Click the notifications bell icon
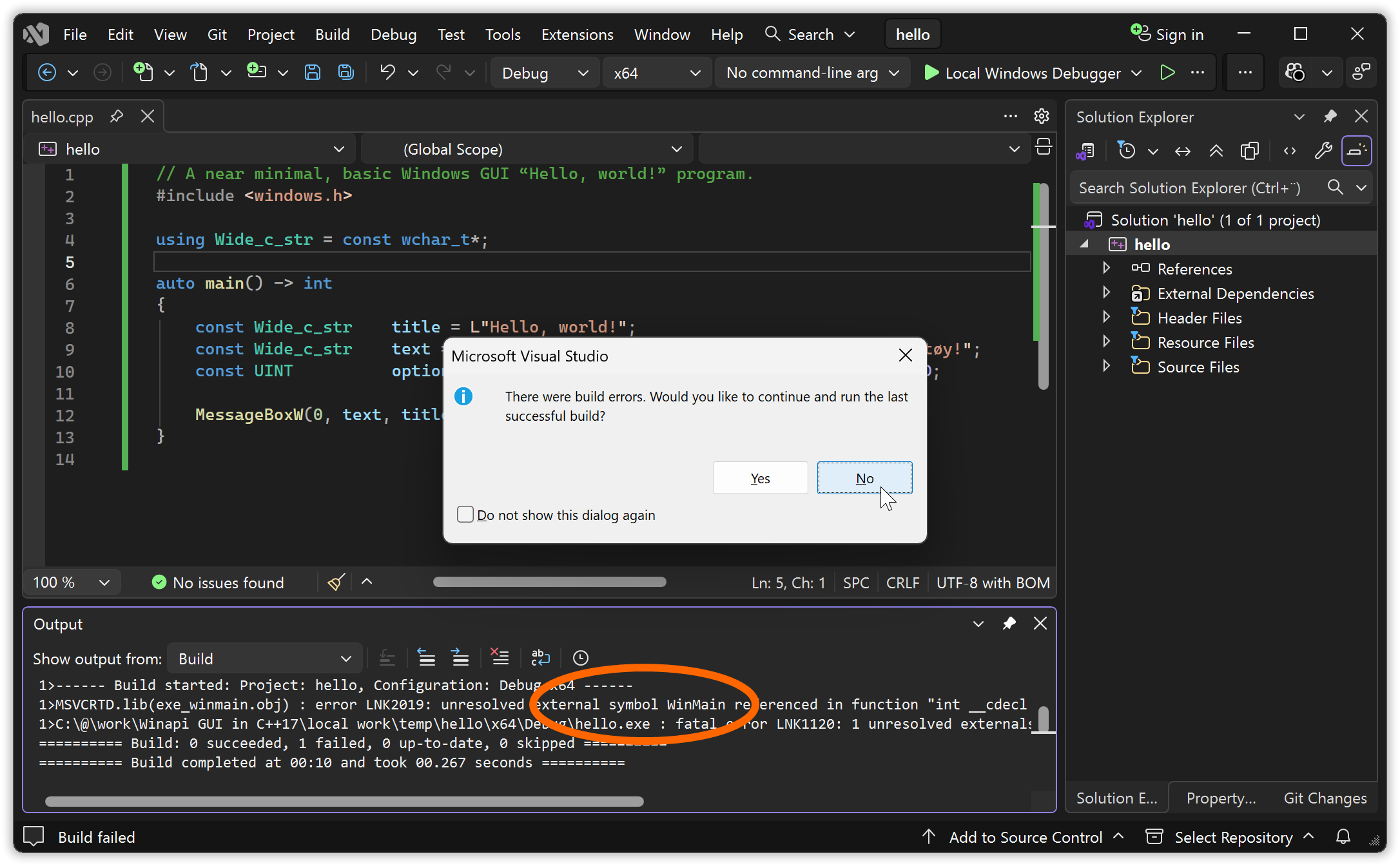Viewport: 1400px width, 866px height. coord(1343,837)
